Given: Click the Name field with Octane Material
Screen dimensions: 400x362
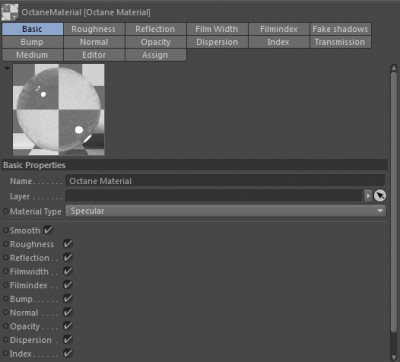Looking at the screenshot, I should (x=225, y=181).
